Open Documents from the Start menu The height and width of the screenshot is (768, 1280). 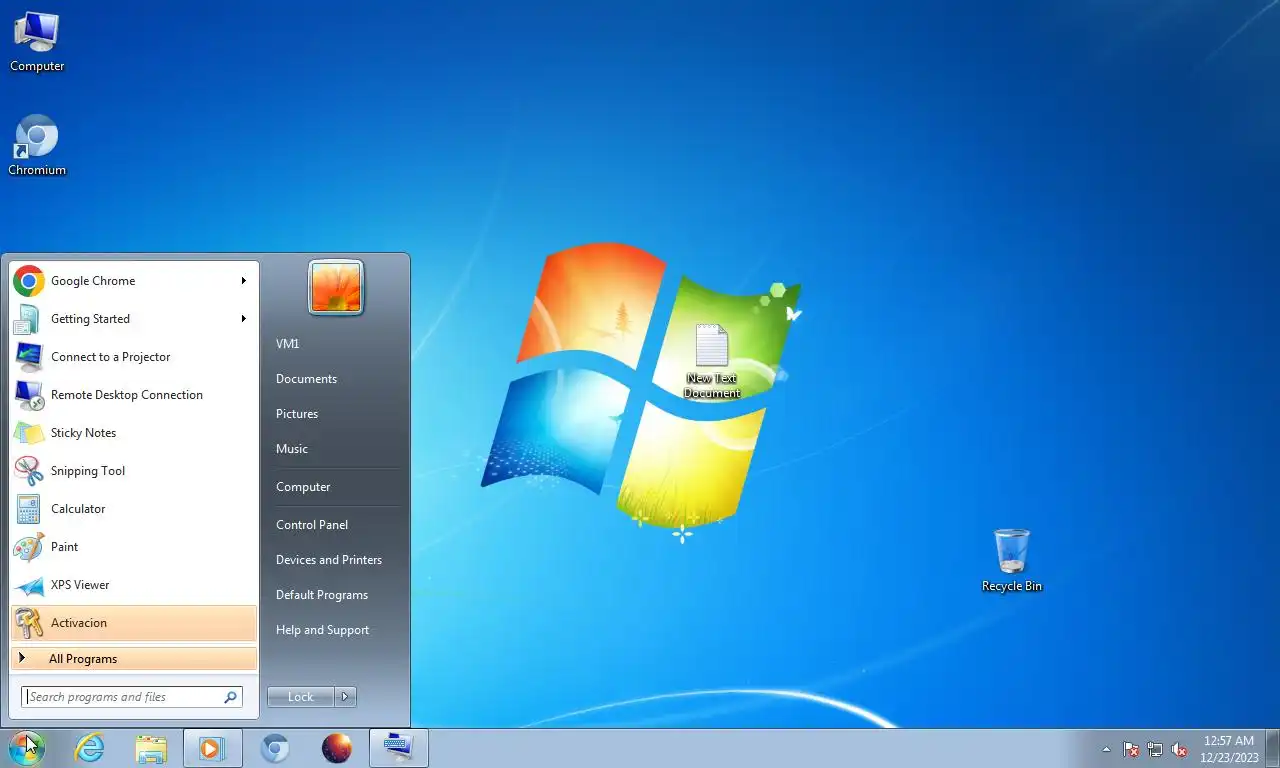[306, 379]
